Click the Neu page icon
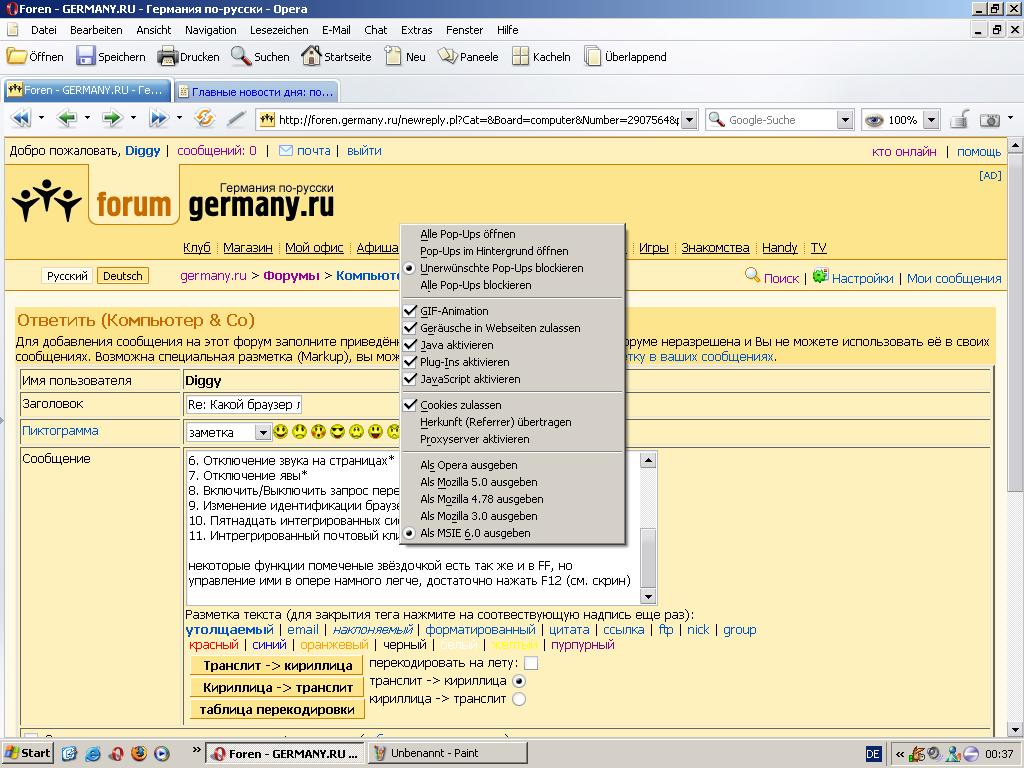 (393, 56)
